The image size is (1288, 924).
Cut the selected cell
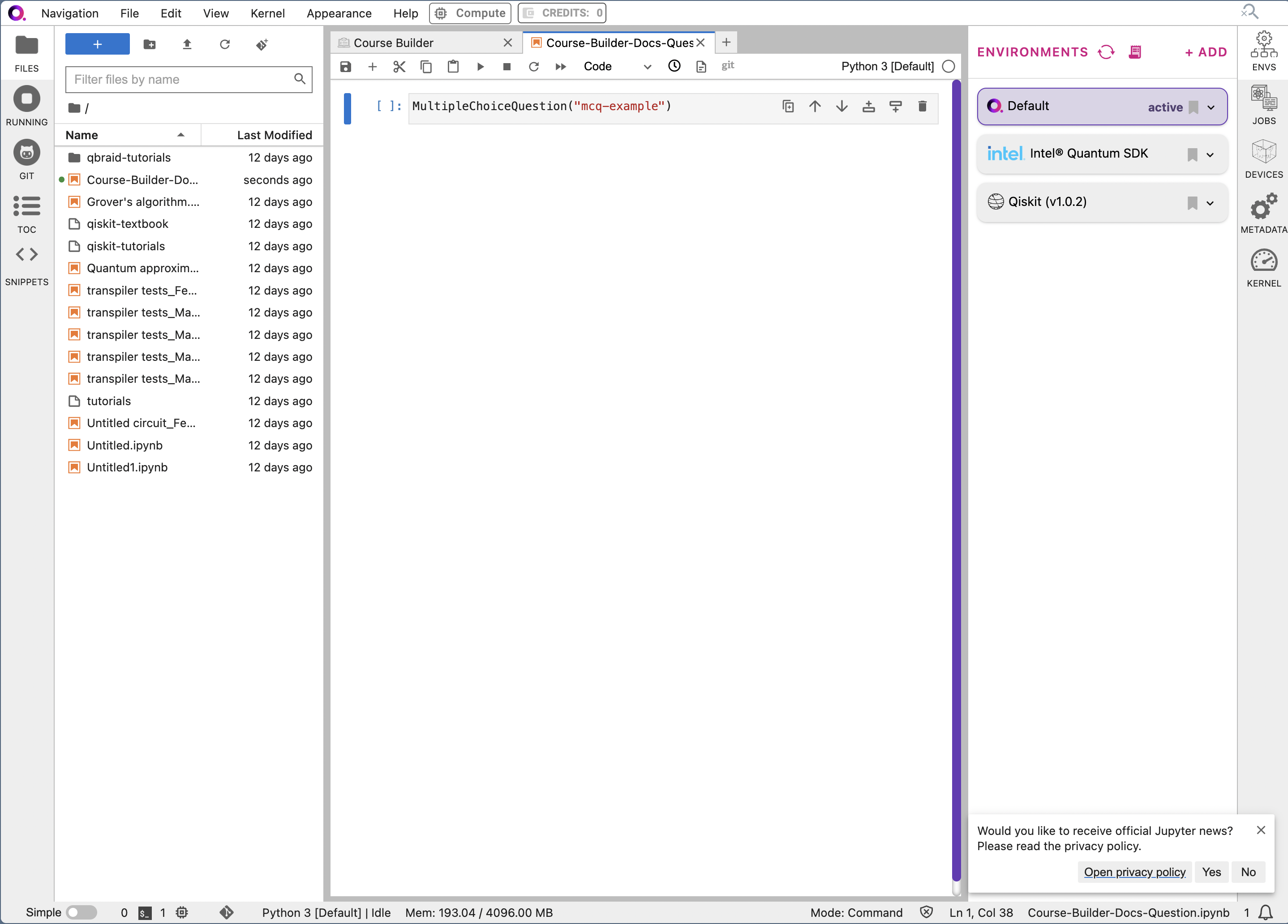coord(399,66)
